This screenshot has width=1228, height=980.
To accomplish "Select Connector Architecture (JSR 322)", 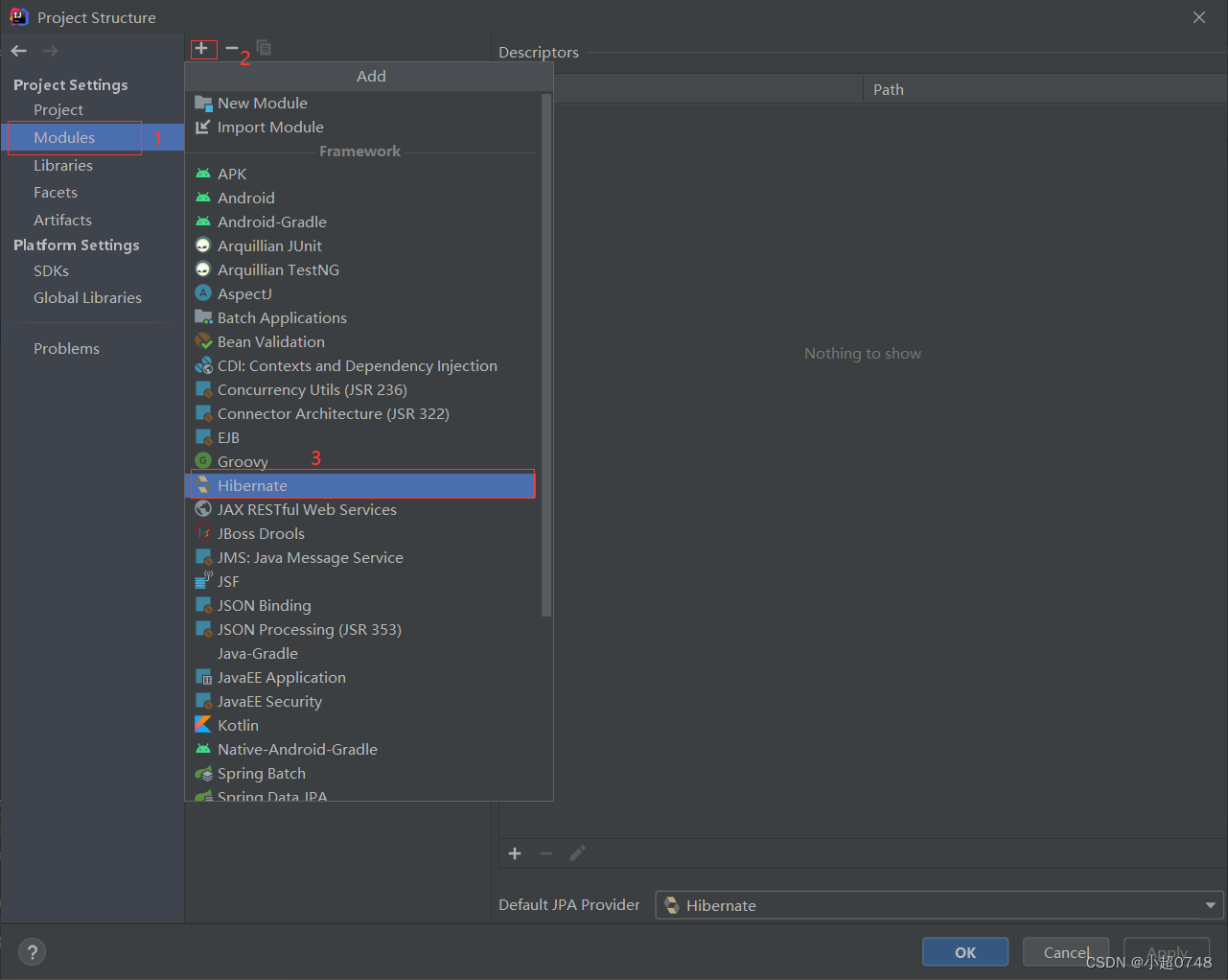I will tap(359, 413).
